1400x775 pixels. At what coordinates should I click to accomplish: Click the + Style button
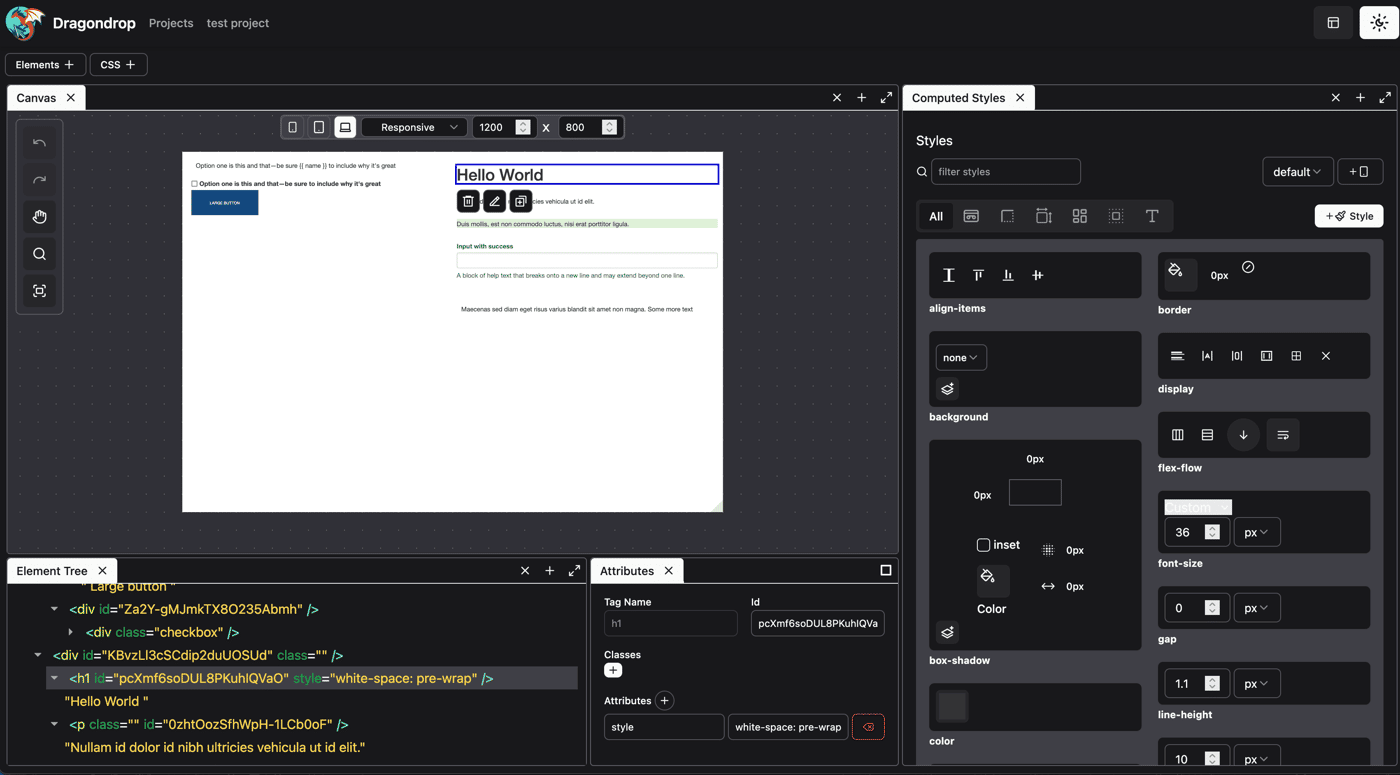pyautogui.click(x=1349, y=216)
